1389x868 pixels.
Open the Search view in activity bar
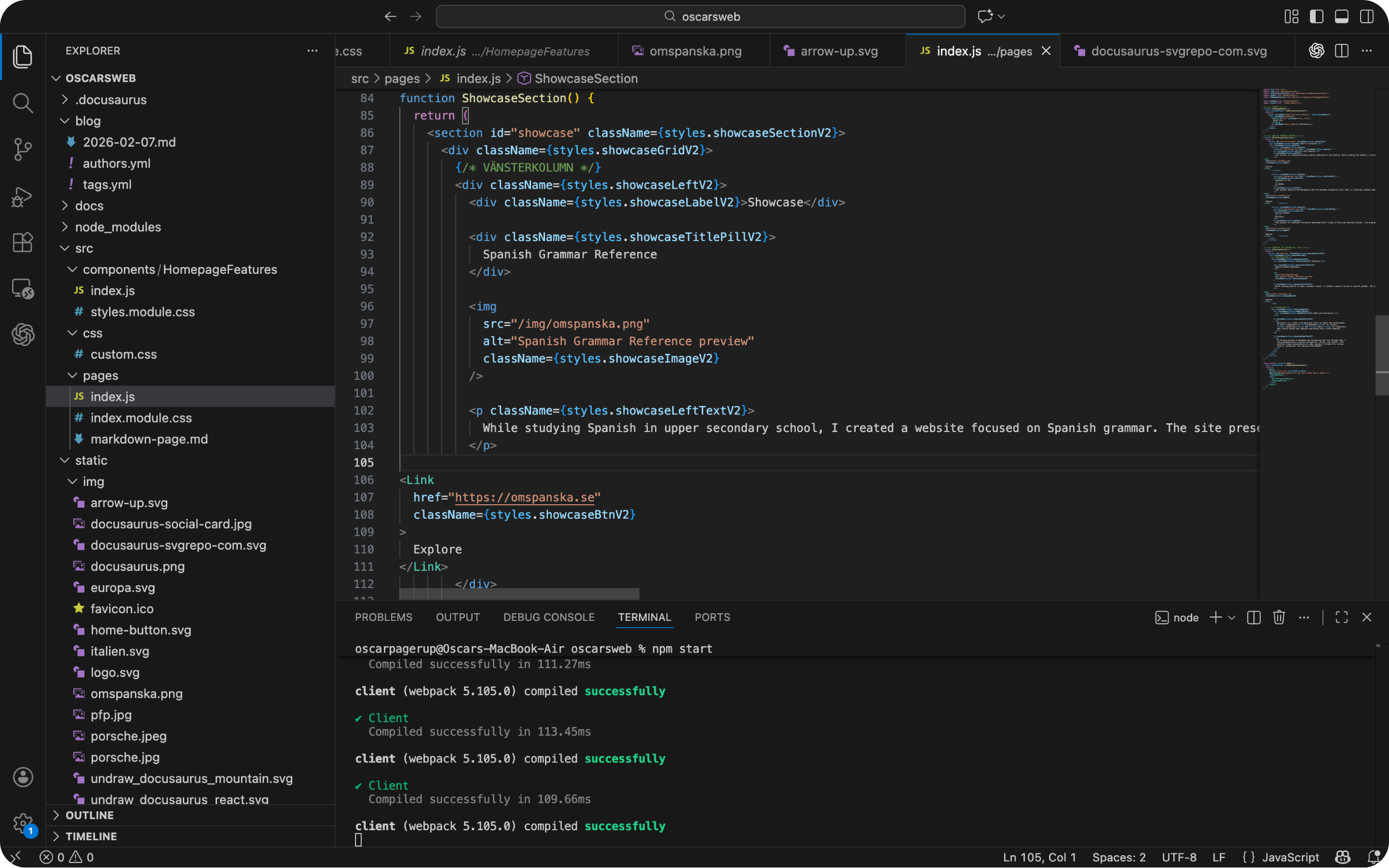[22, 103]
